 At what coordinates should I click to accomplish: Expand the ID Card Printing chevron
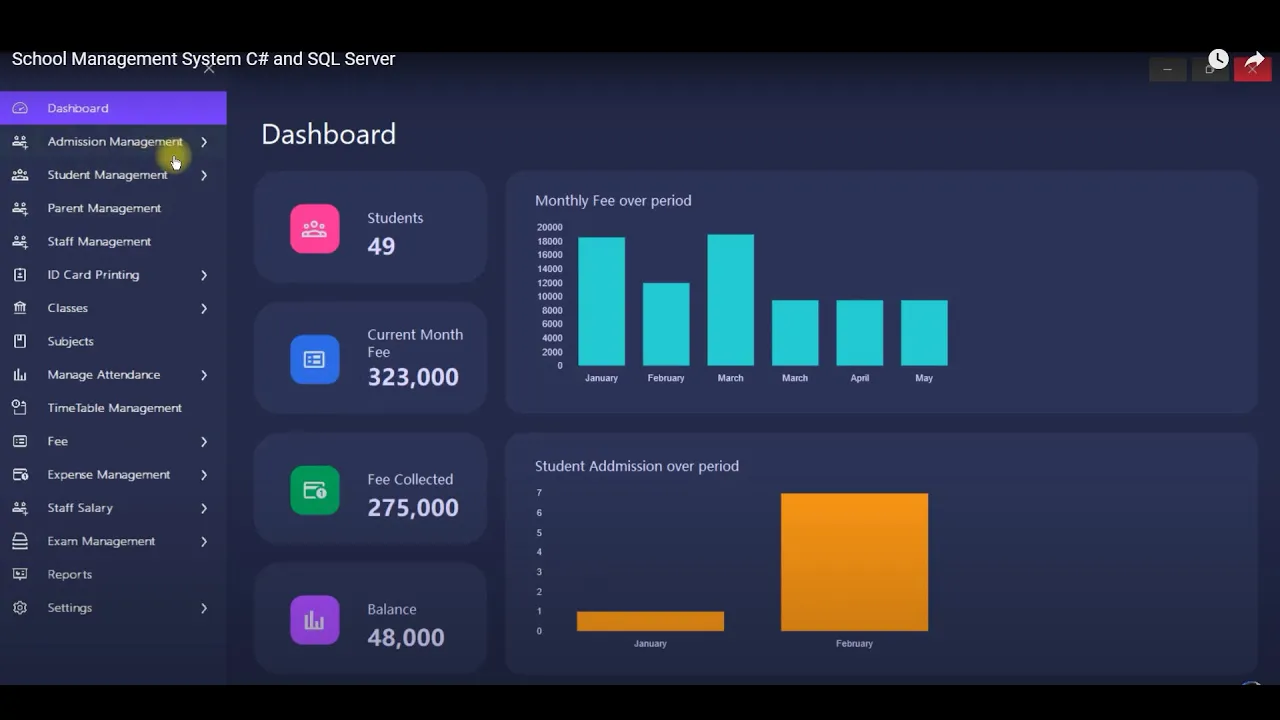[204, 275]
